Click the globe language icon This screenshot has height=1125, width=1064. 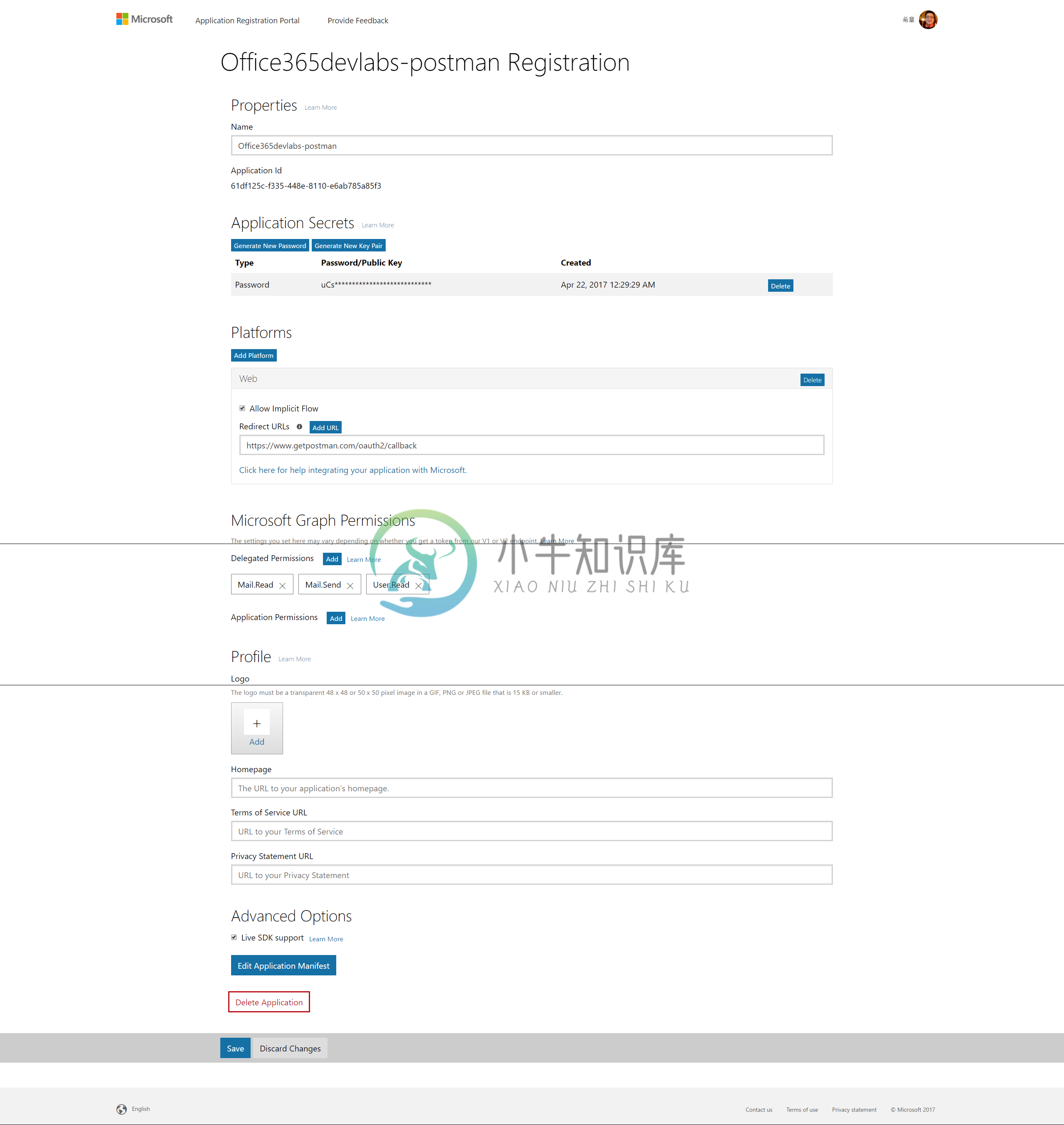coord(121,1109)
